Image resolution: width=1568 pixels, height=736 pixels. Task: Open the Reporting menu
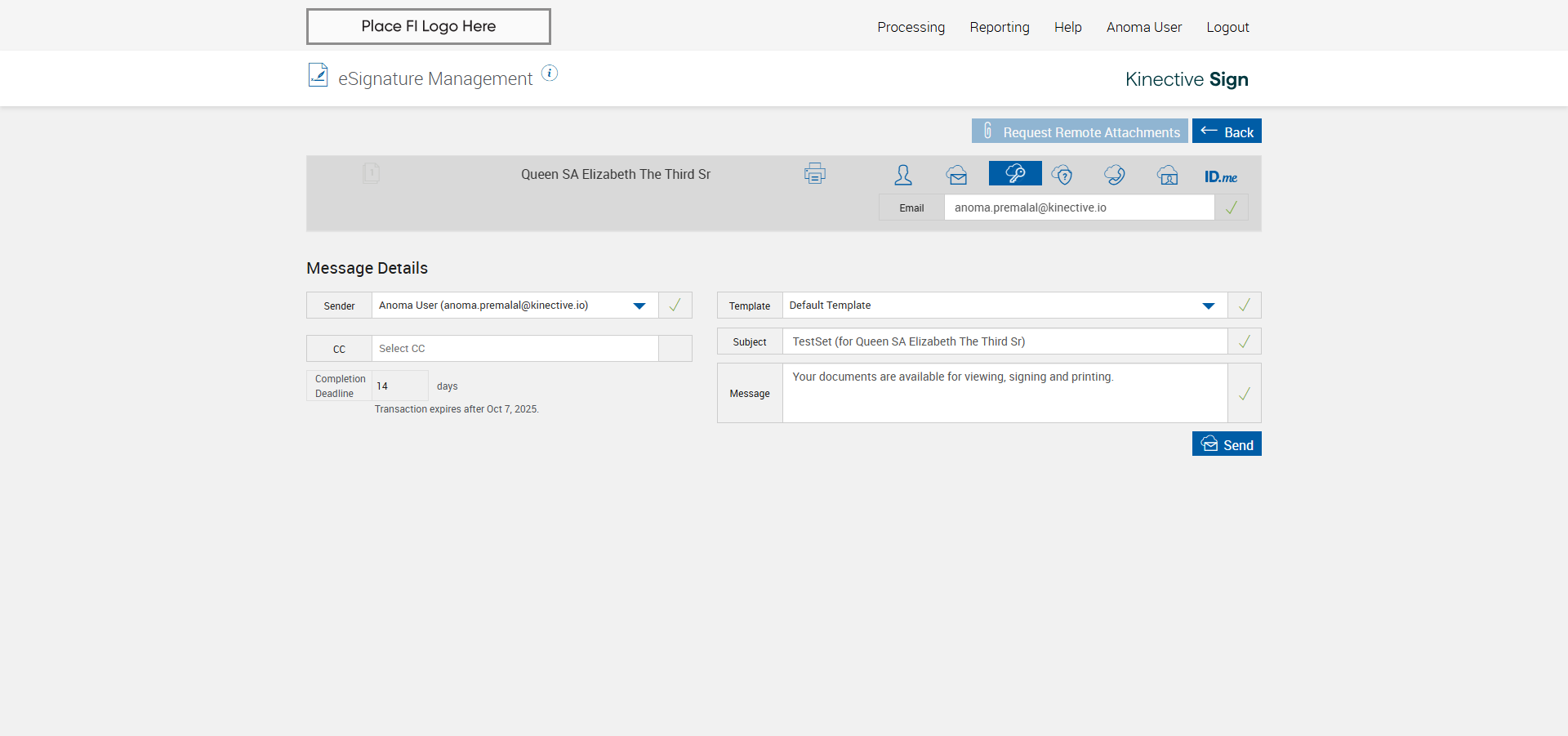click(x=1000, y=27)
